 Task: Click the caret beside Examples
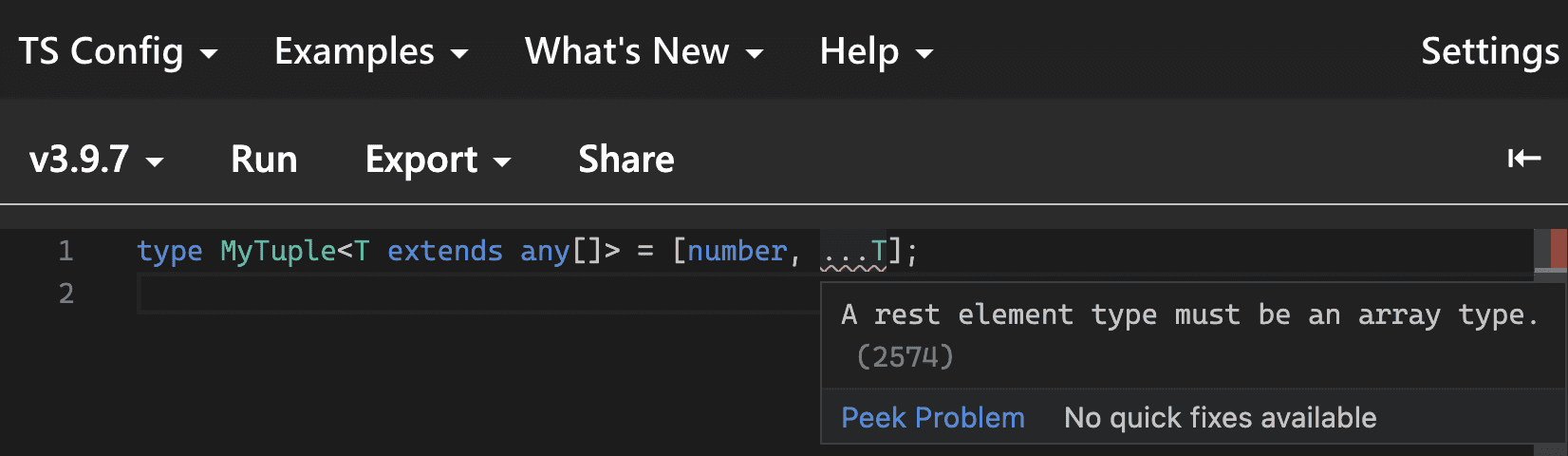click(459, 54)
